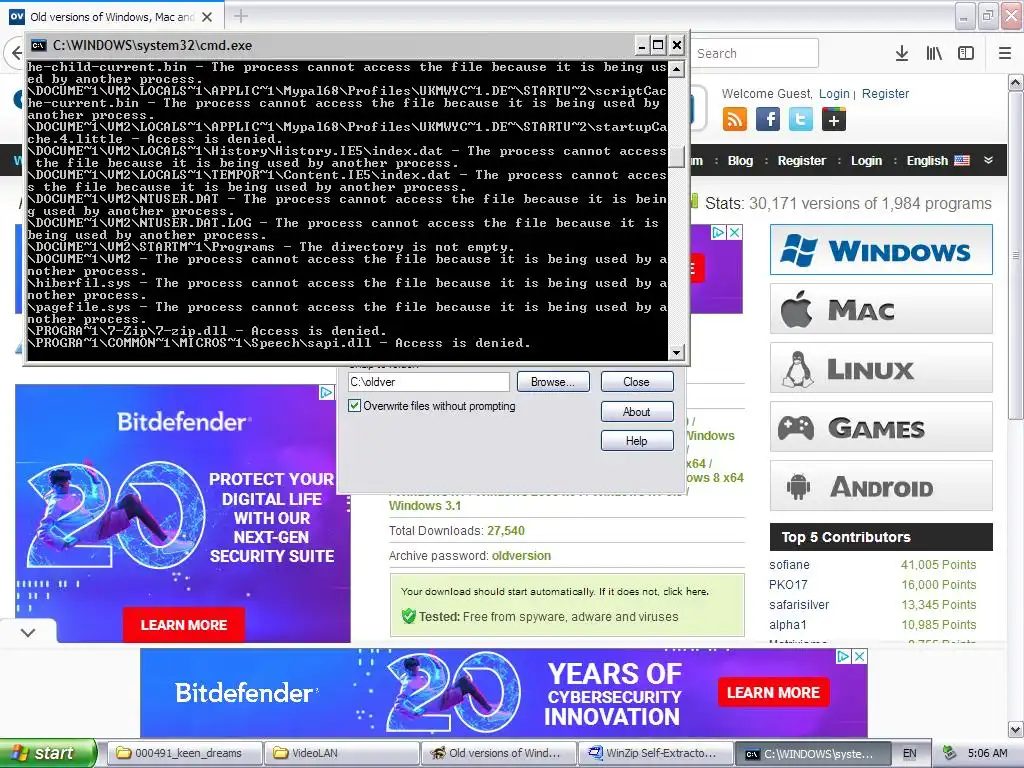Screen dimensions: 1024x768
Task: Click LEARN MORE in bottom Bitdefender ad
Action: [773, 692]
